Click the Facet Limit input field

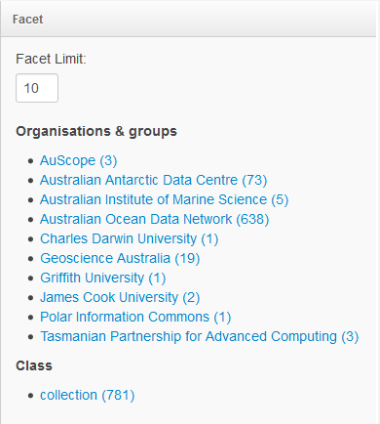[x=37, y=88]
